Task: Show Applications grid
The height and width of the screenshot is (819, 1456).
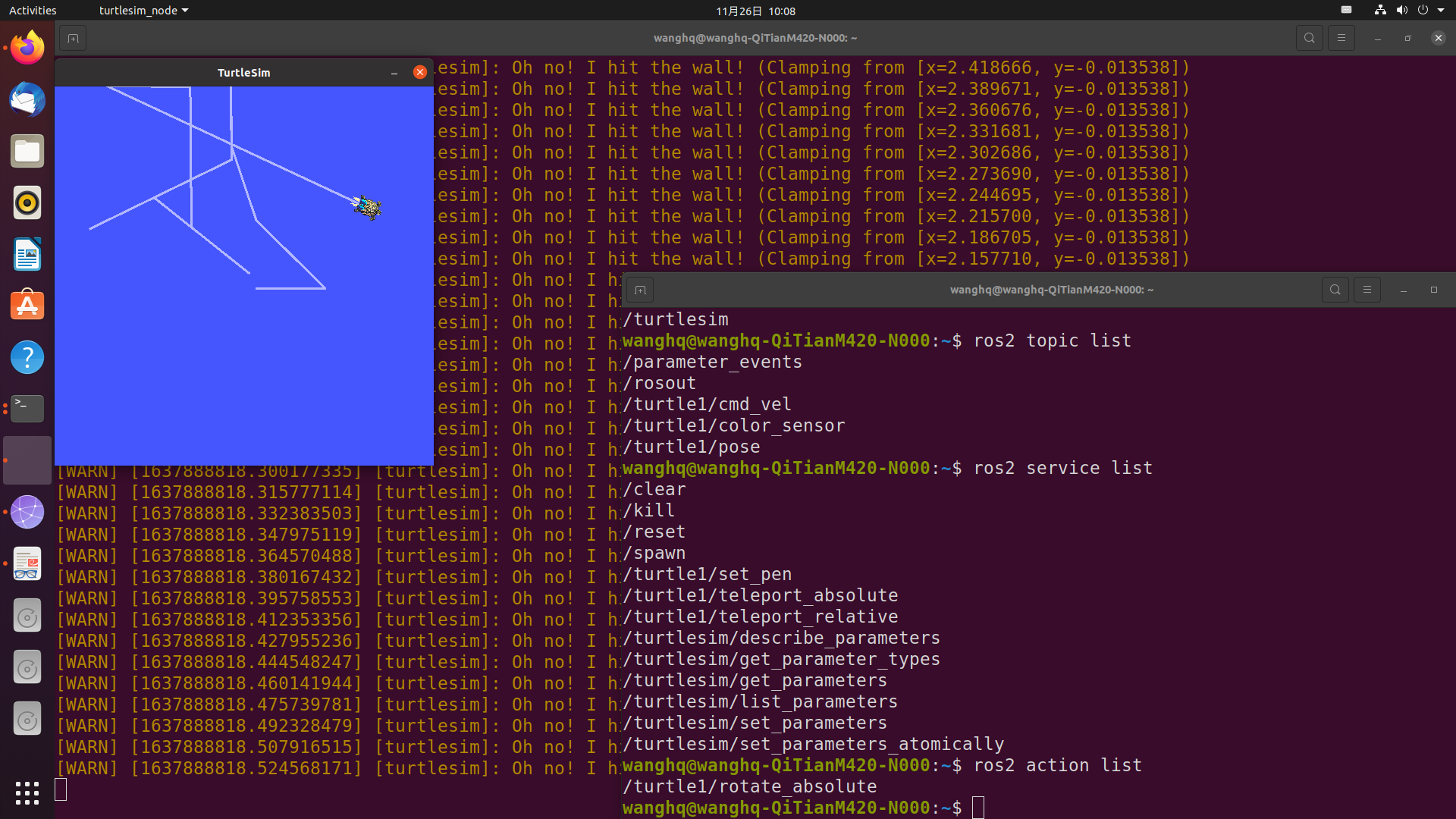Action: pos(27,793)
